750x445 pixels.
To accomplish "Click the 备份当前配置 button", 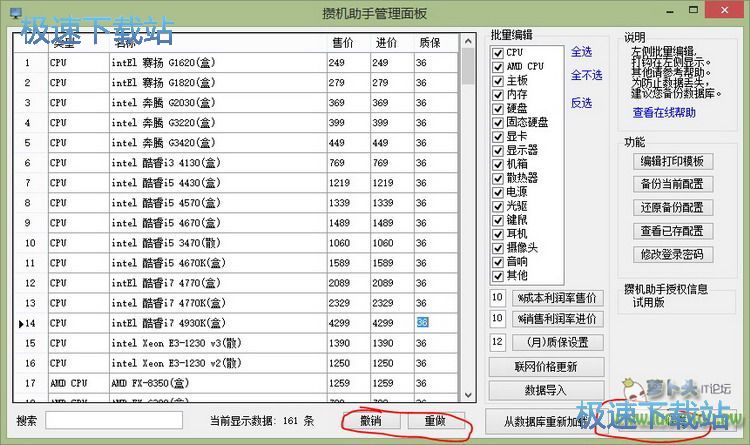I will [673, 184].
